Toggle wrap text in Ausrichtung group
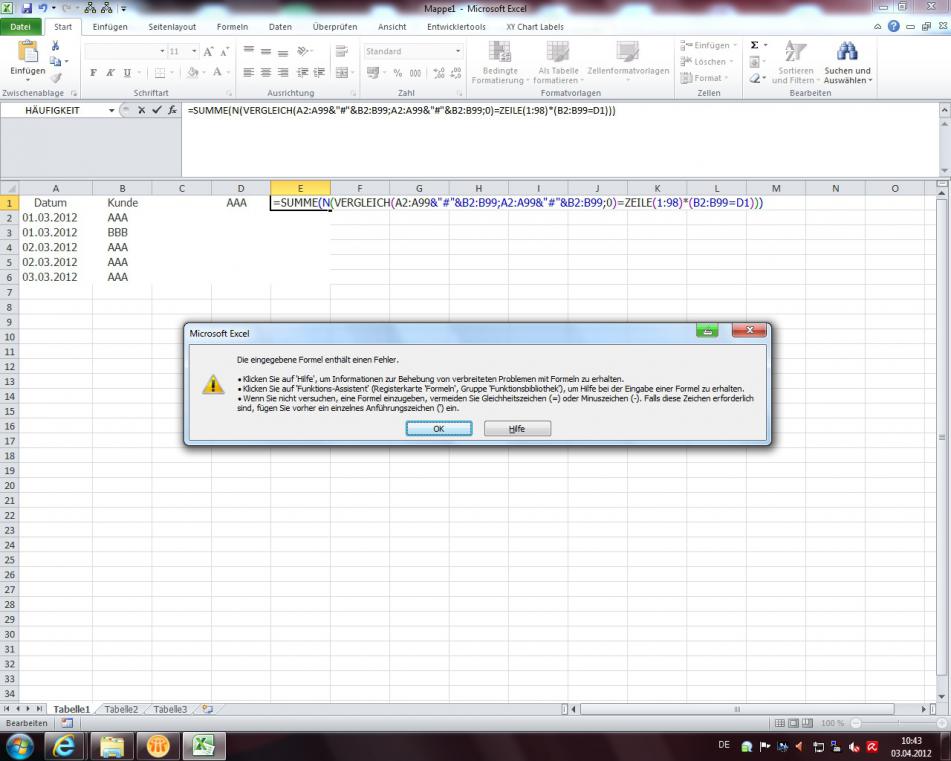This screenshot has height=761, width=951. coord(341,52)
